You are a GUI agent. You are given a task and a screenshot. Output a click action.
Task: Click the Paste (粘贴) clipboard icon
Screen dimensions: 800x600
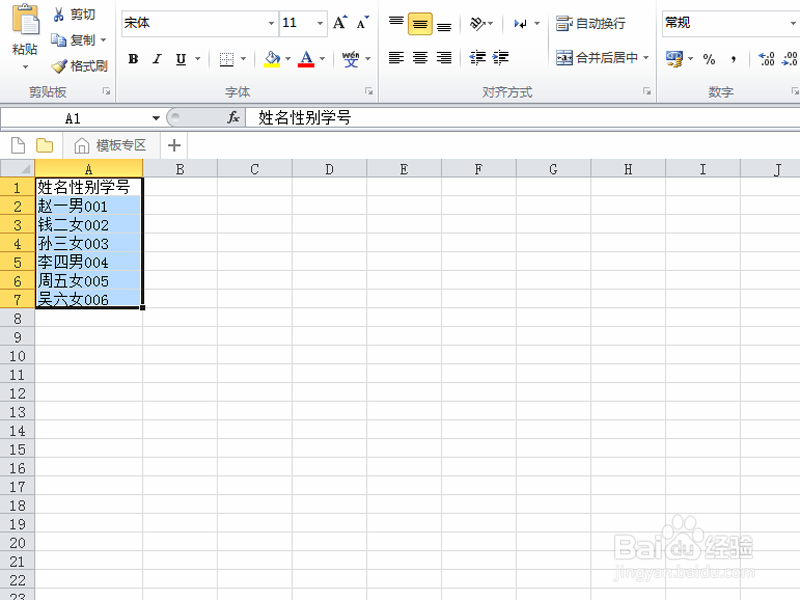point(26,19)
